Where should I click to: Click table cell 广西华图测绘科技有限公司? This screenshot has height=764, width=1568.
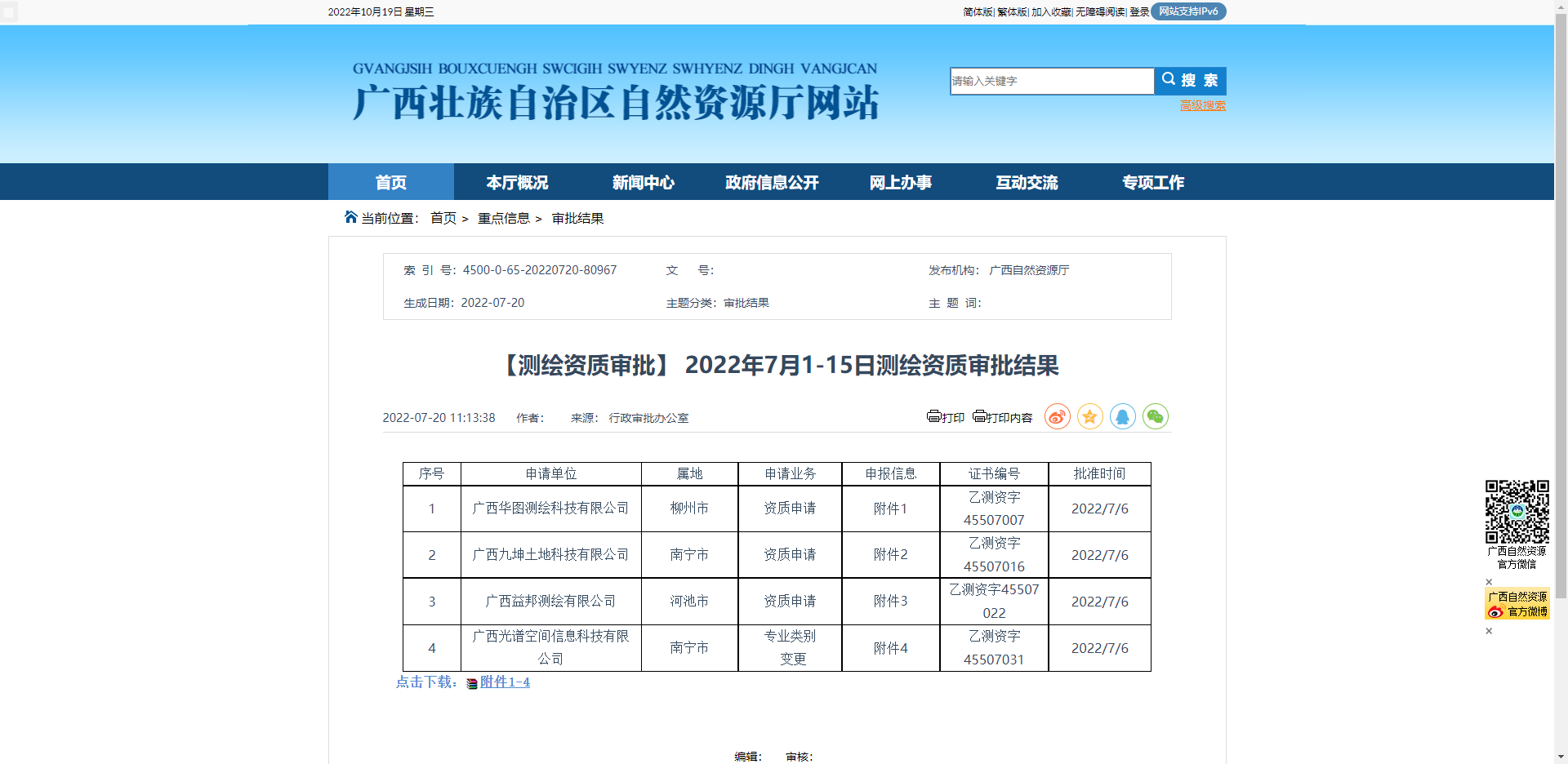coord(551,509)
